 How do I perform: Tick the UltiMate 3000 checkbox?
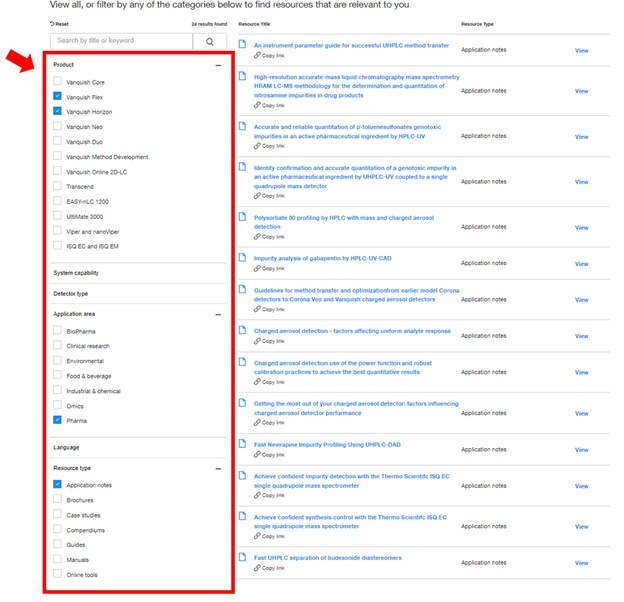(x=57, y=216)
